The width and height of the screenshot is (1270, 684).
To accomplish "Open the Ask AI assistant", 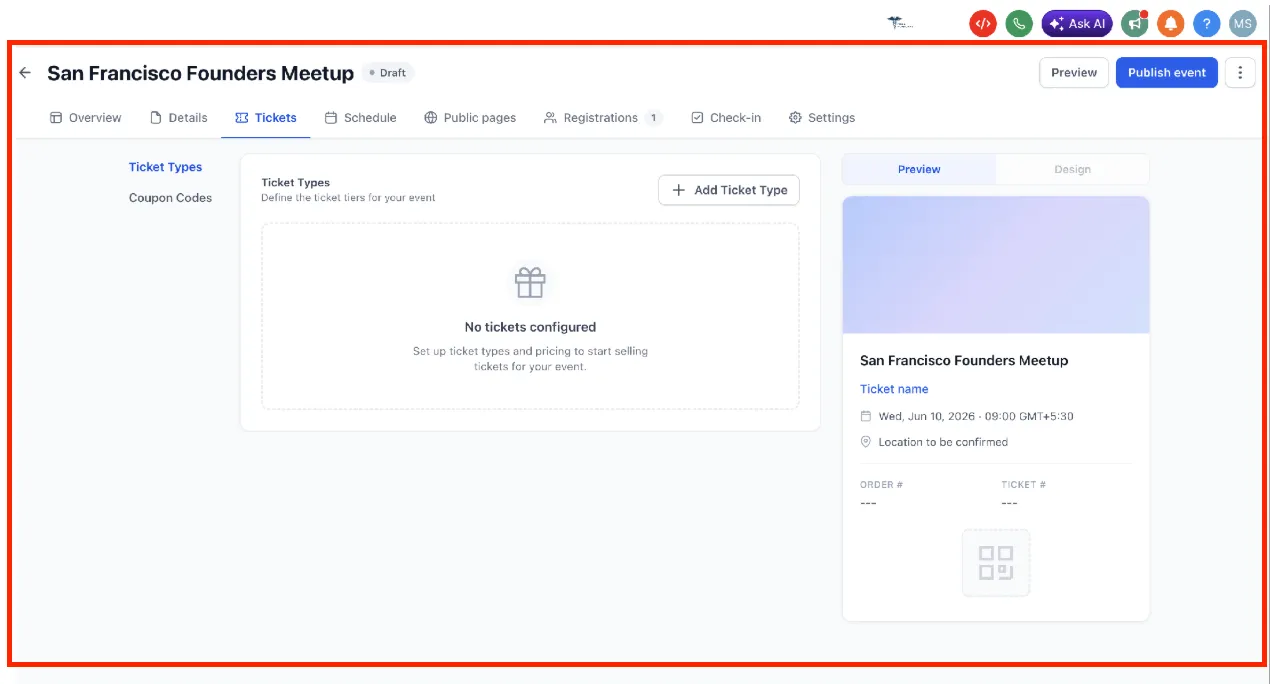I will coord(1077,24).
